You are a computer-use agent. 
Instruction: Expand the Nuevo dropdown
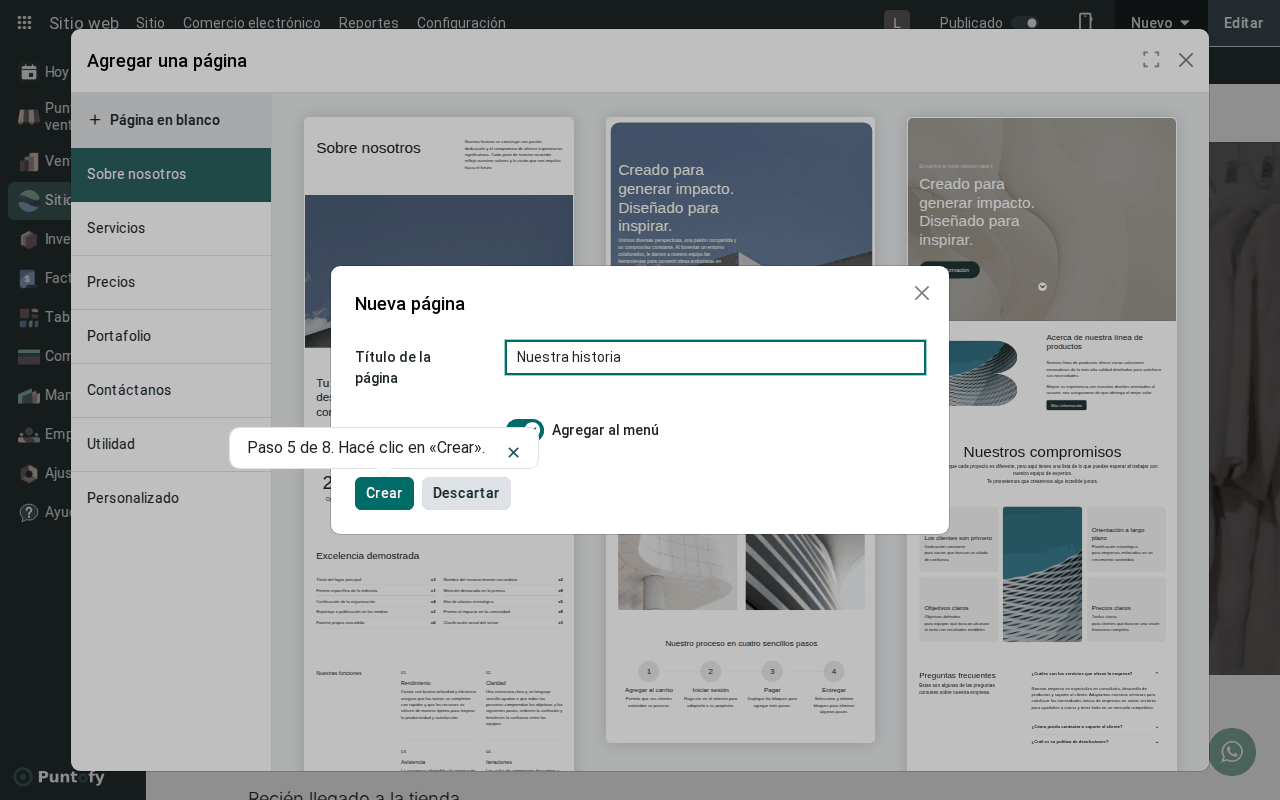[x=1160, y=22]
